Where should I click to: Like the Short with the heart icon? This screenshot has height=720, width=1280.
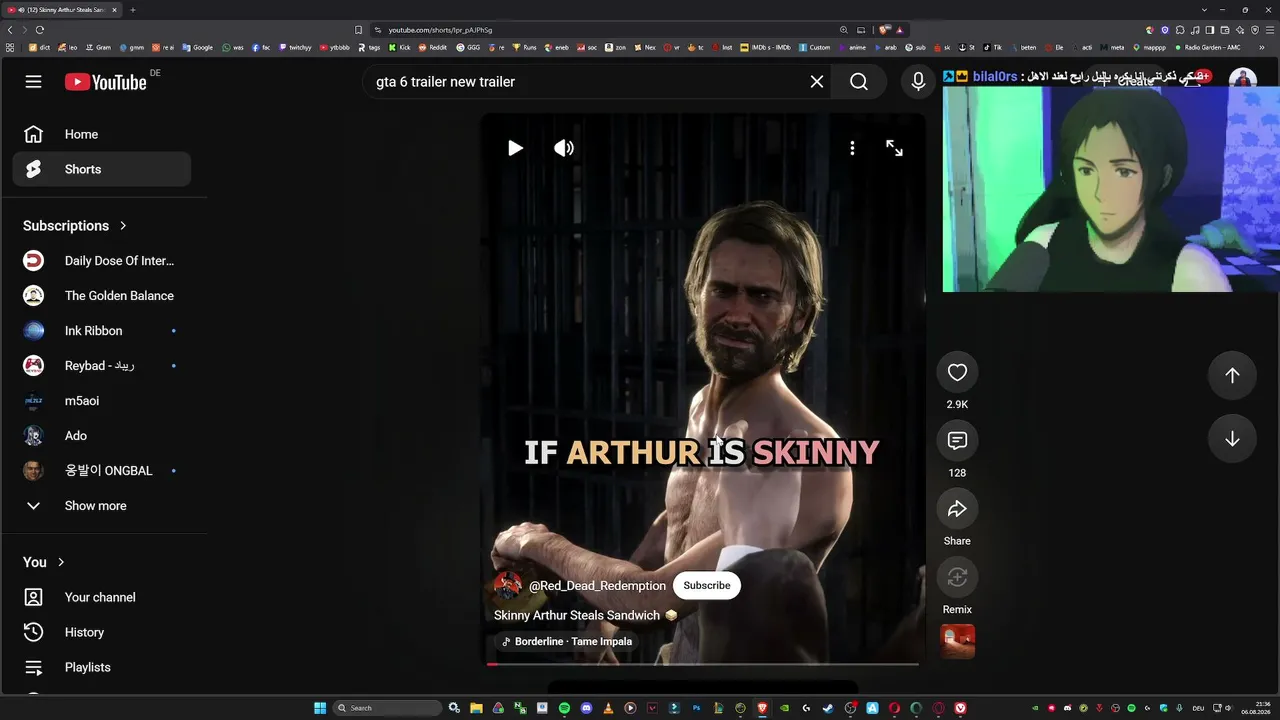(957, 372)
